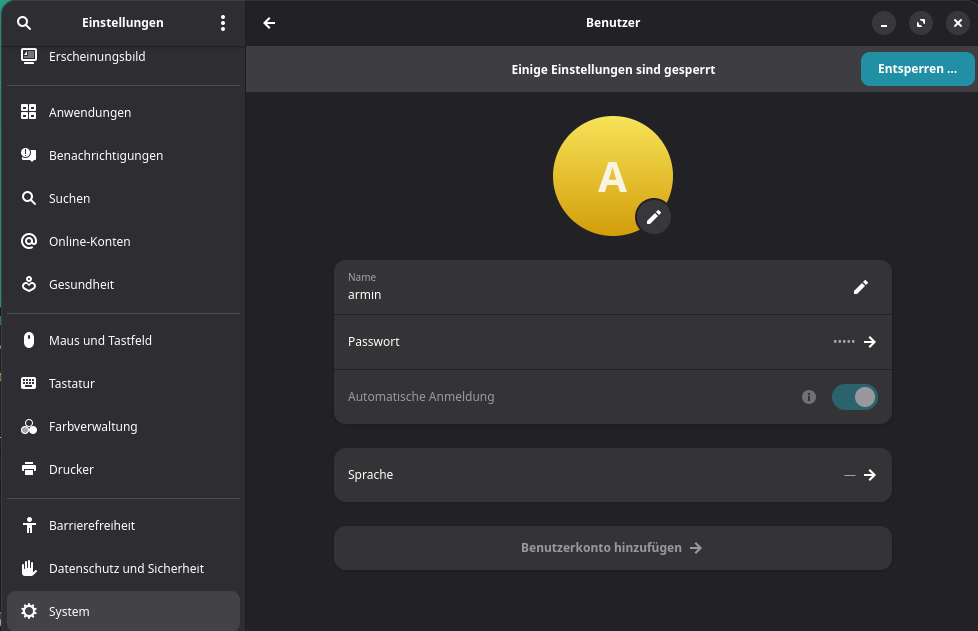The width and height of the screenshot is (978, 631).
Task: Open the three-dot menu in sidebar header
Action: [223, 23]
